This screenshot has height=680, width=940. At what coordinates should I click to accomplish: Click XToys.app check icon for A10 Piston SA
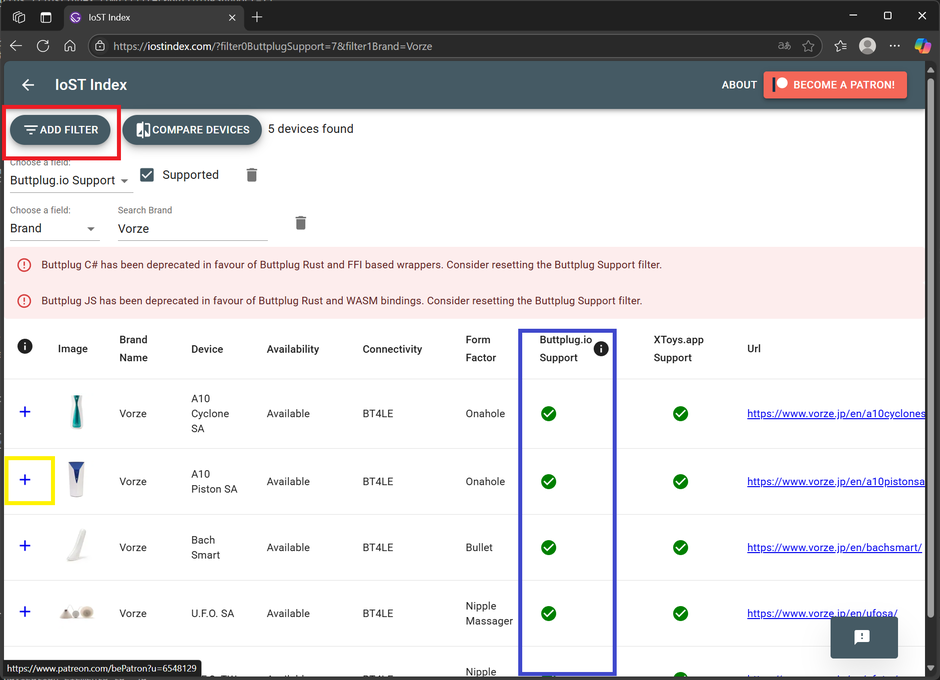click(680, 482)
